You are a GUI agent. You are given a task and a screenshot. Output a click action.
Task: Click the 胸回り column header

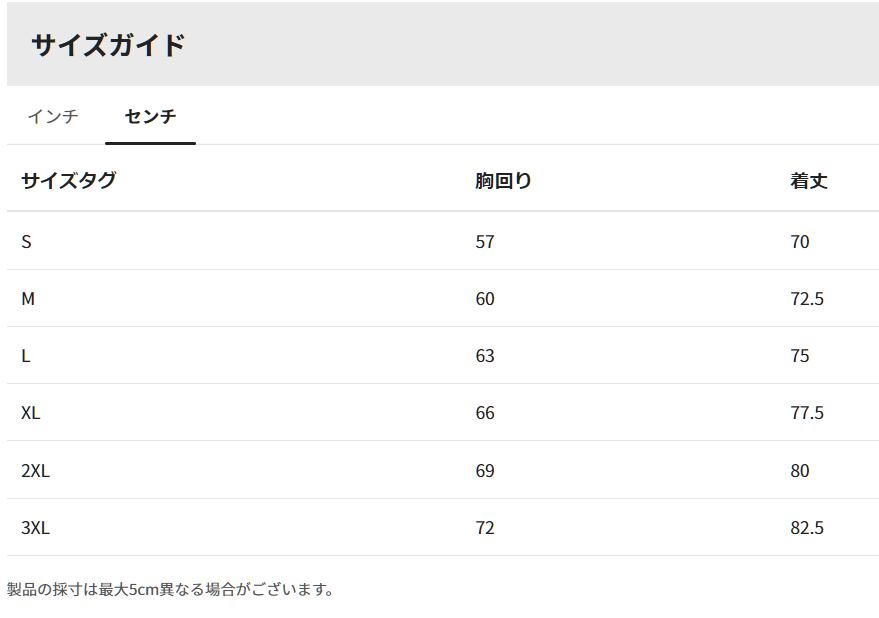(503, 181)
